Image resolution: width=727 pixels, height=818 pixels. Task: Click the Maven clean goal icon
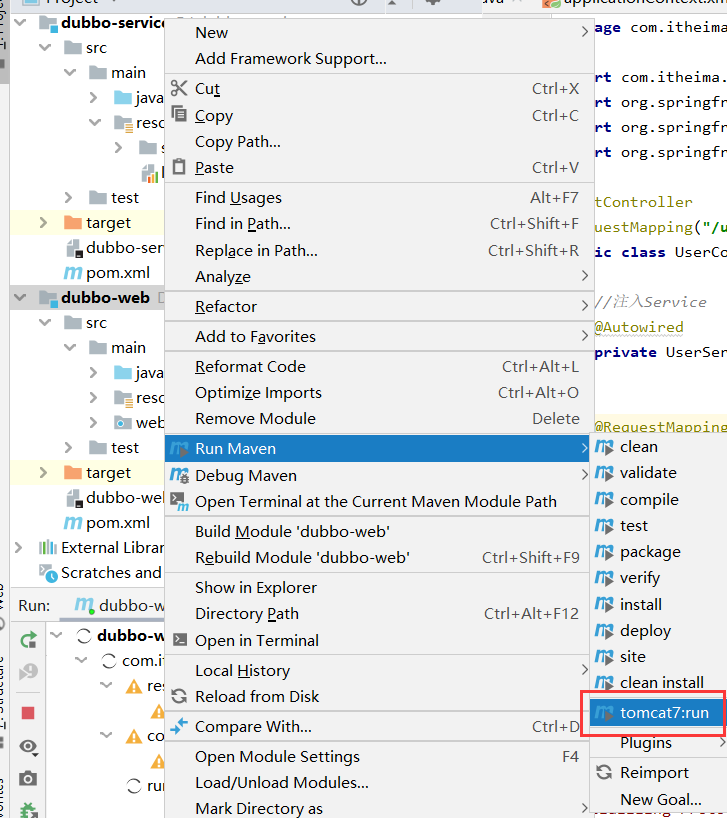click(604, 447)
